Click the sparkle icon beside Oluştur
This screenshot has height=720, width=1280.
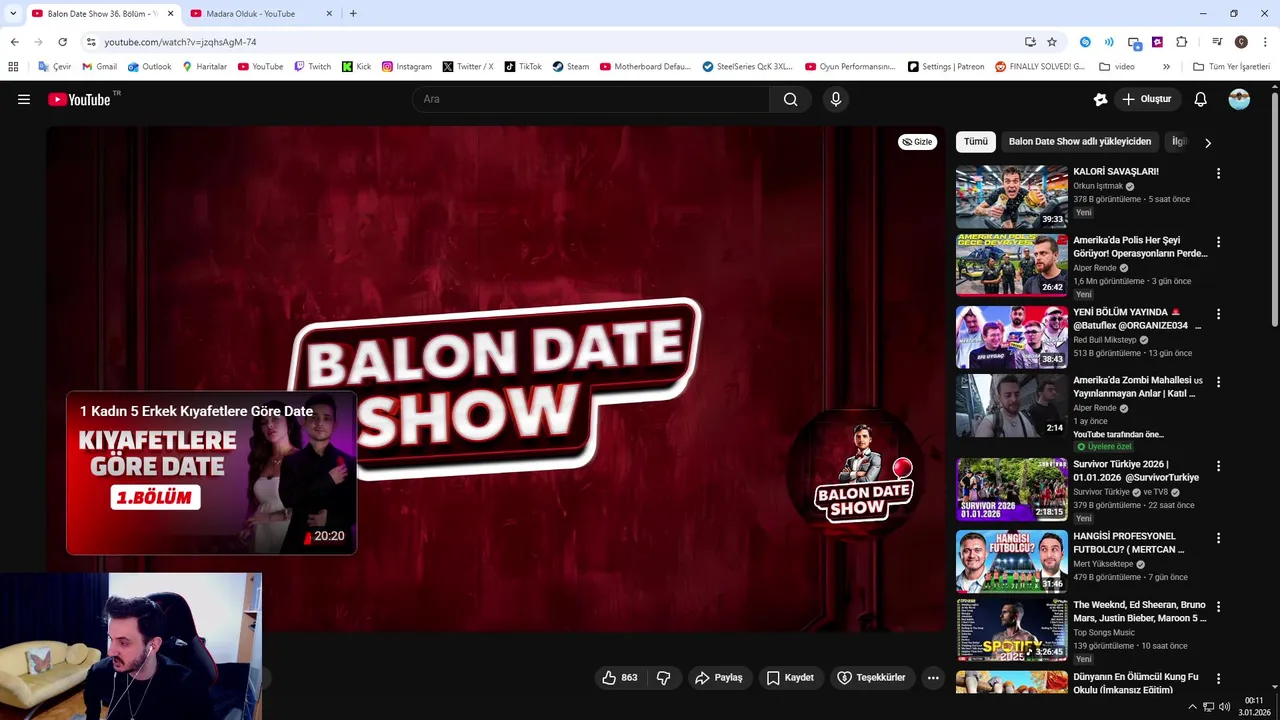coord(1100,99)
